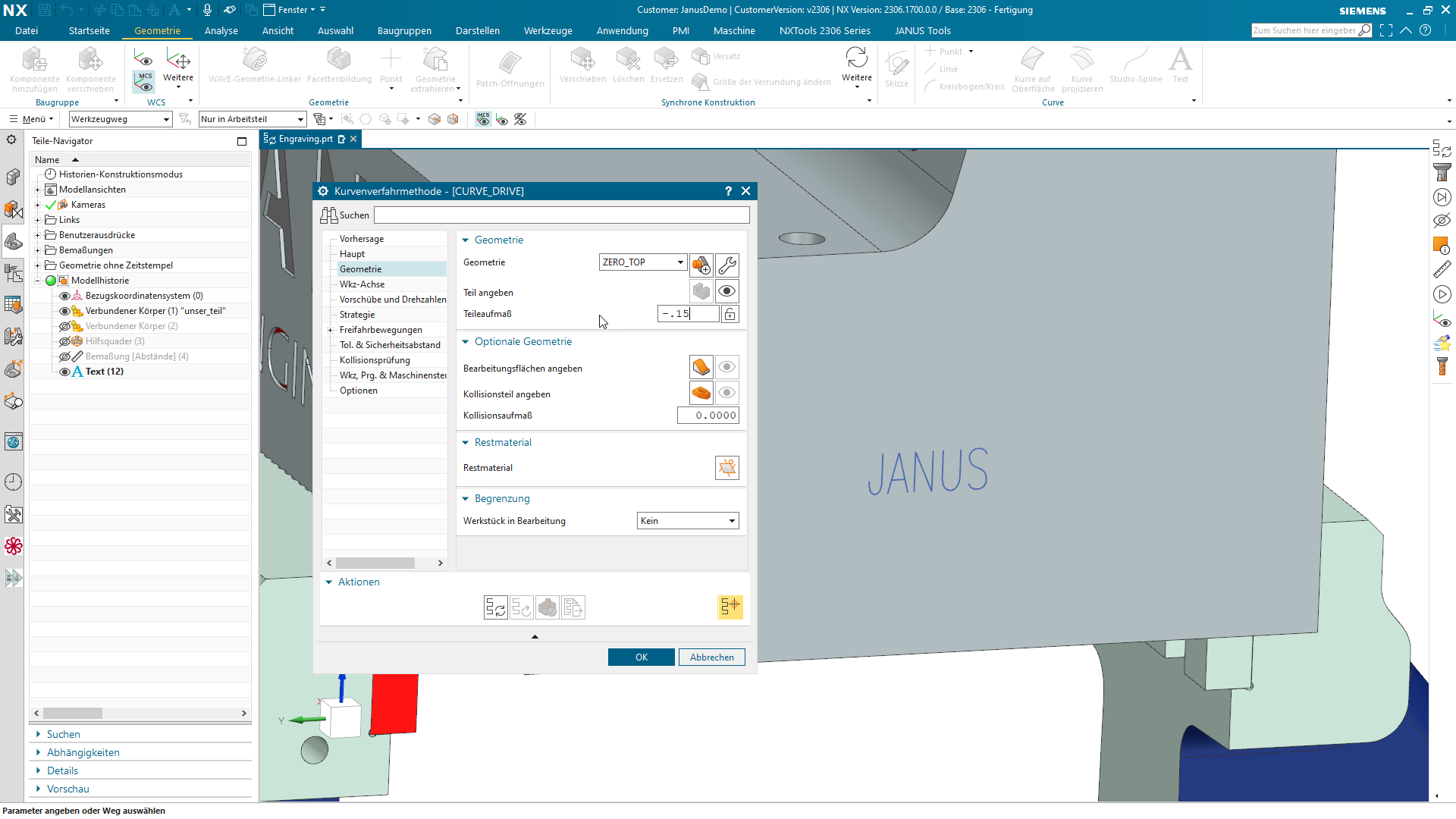The height and width of the screenshot is (819, 1456).
Task: Open Werkstück in Bearbeitung Kein dropdown
Action: point(688,521)
